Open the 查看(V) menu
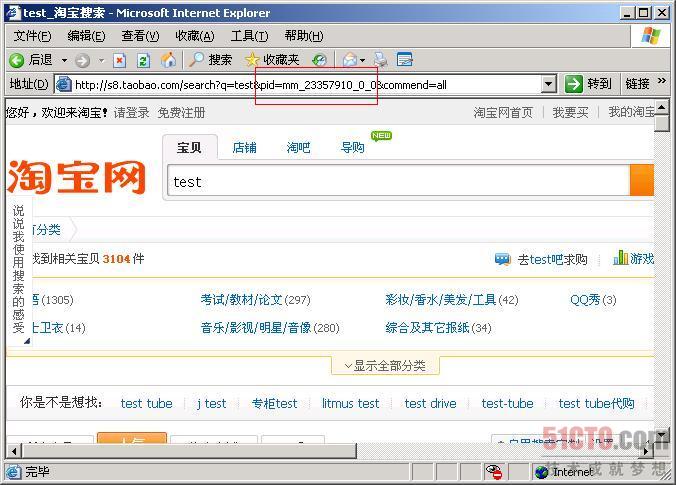 click(x=140, y=36)
